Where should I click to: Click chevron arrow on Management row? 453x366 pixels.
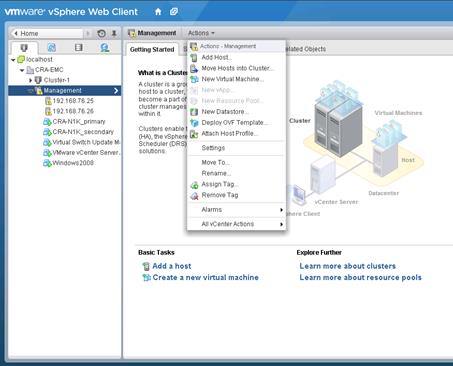tap(116, 91)
